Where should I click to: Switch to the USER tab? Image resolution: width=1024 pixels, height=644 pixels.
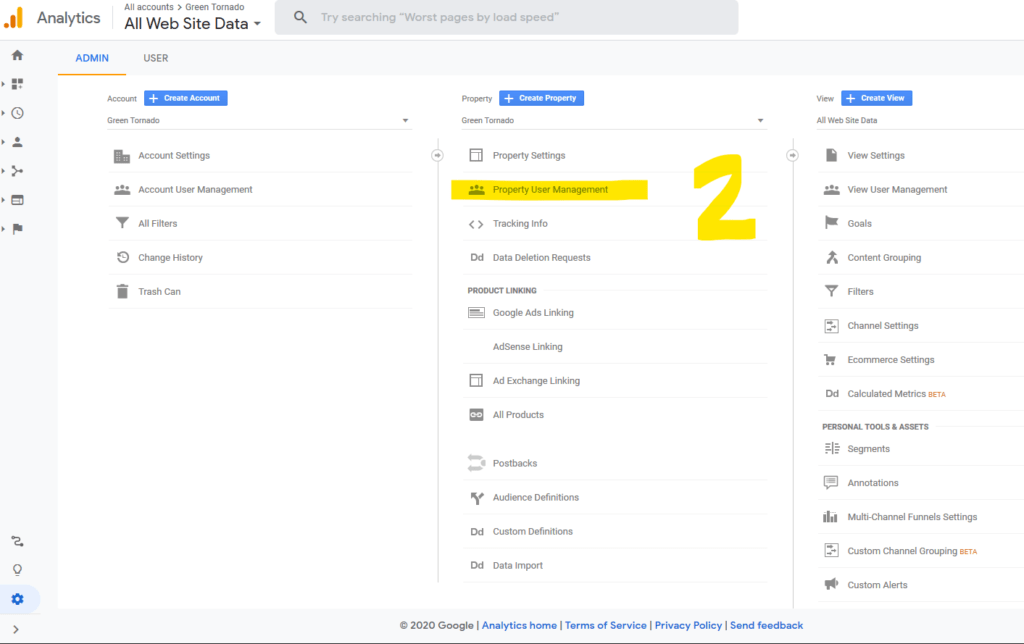coord(156,58)
